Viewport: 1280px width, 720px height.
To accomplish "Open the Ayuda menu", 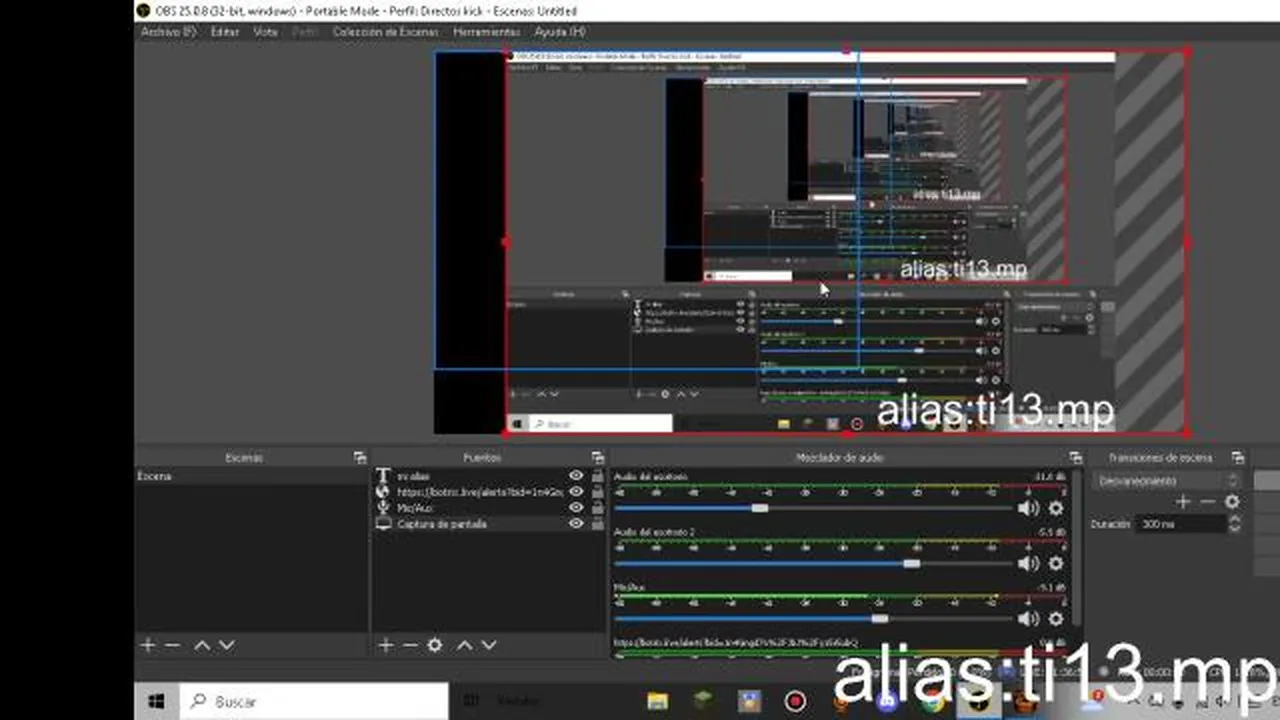I will pyautogui.click(x=560, y=32).
